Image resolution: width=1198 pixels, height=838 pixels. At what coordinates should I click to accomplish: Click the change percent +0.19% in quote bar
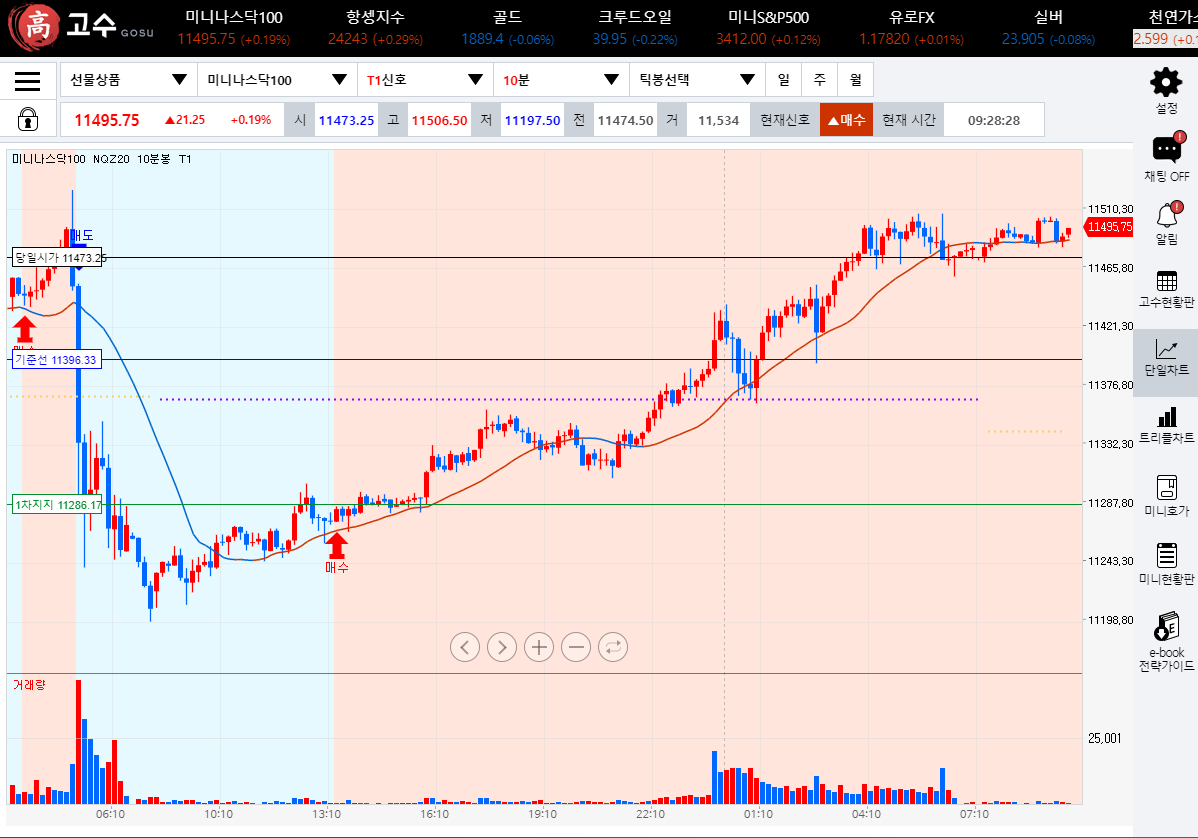[x=251, y=120]
